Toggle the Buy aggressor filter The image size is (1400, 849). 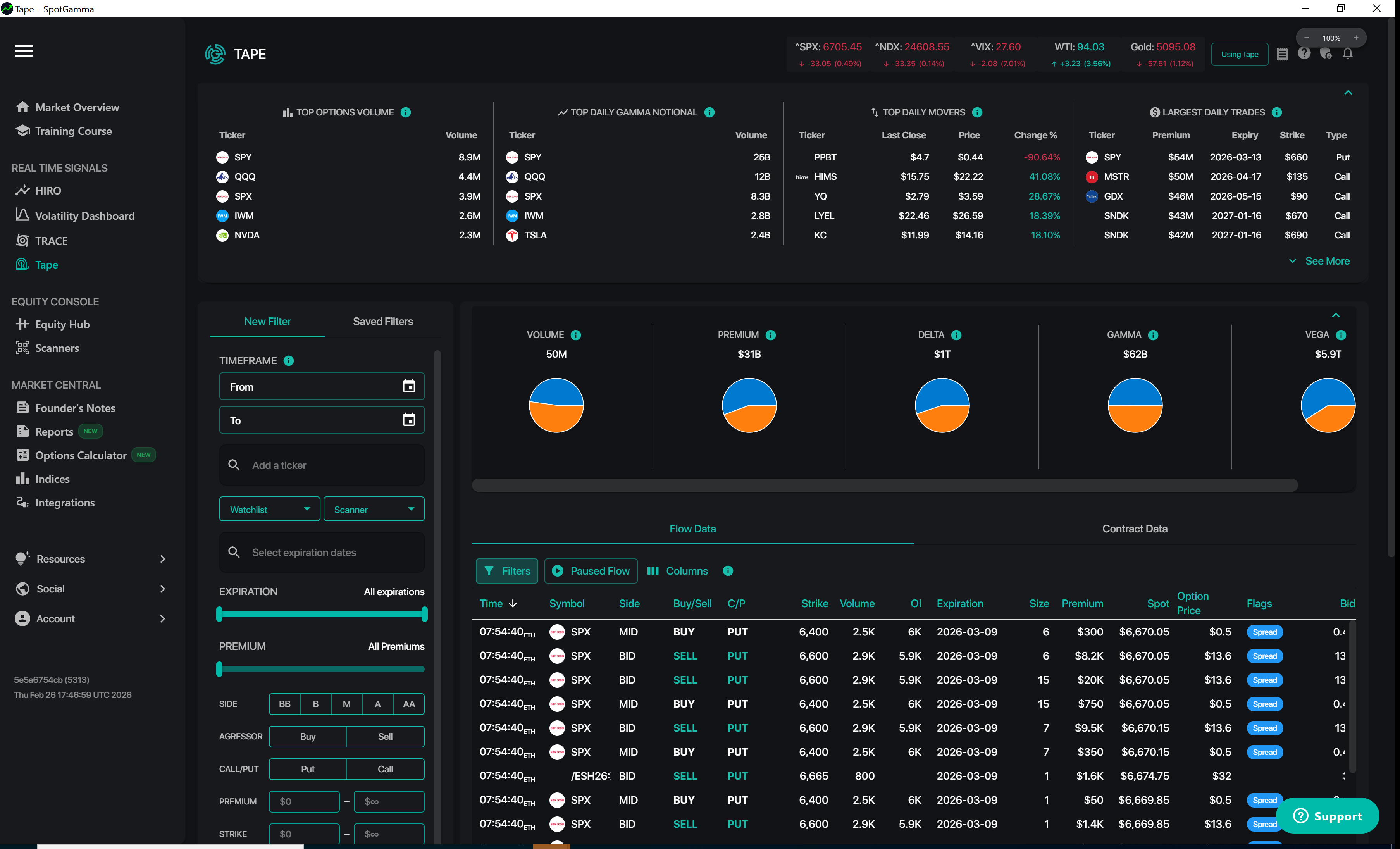coord(307,737)
